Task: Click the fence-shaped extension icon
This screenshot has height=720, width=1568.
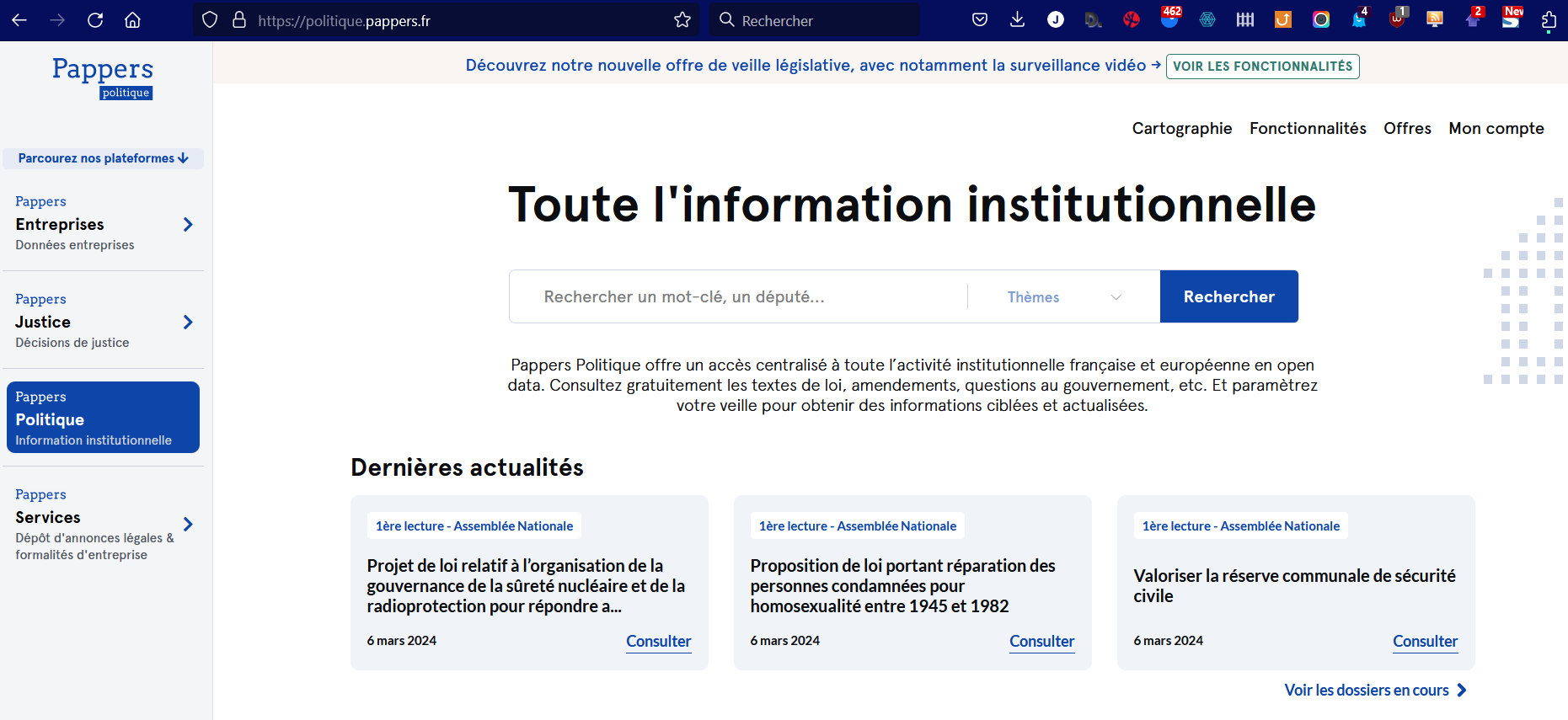Action: point(1245,20)
